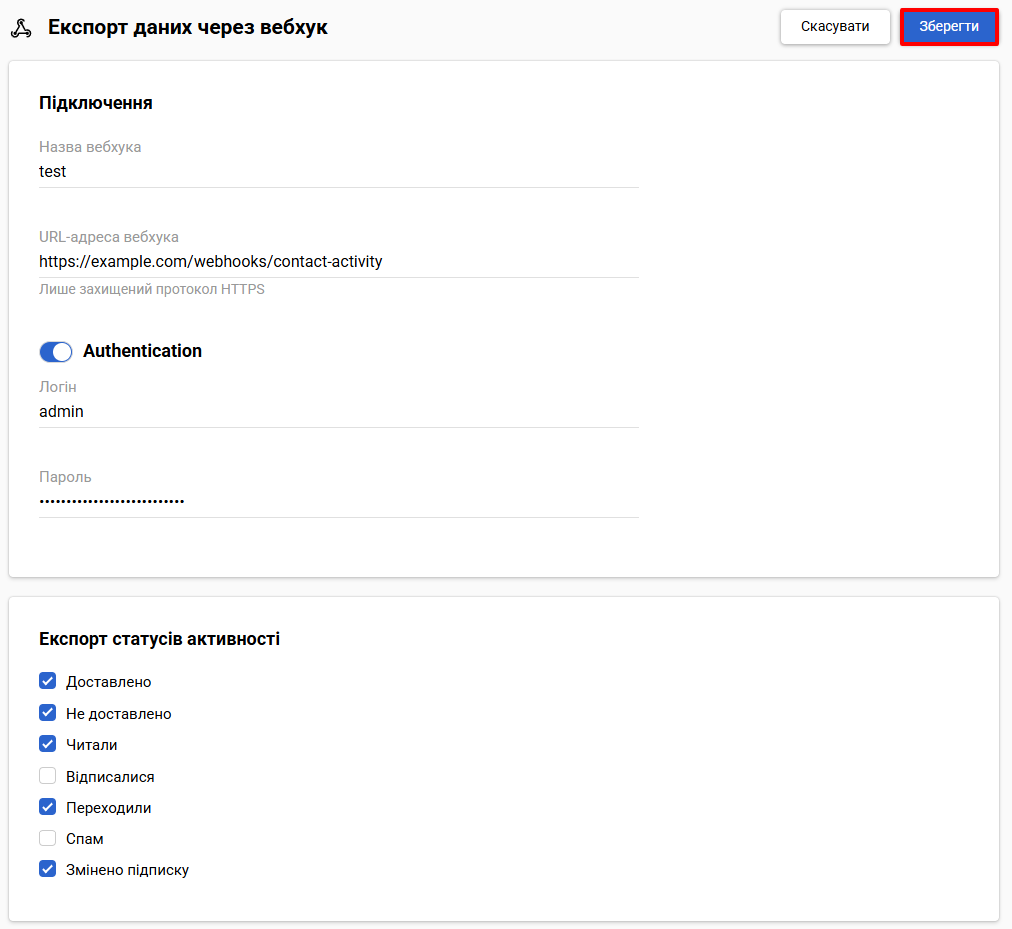Image resolution: width=1012 pixels, height=929 pixels.
Task: Enable the Відписалися checkbox
Action: (x=48, y=775)
